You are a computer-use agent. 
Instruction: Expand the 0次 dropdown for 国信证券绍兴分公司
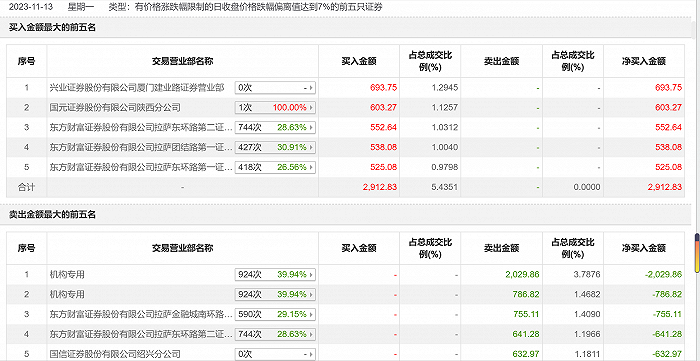pos(275,354)
